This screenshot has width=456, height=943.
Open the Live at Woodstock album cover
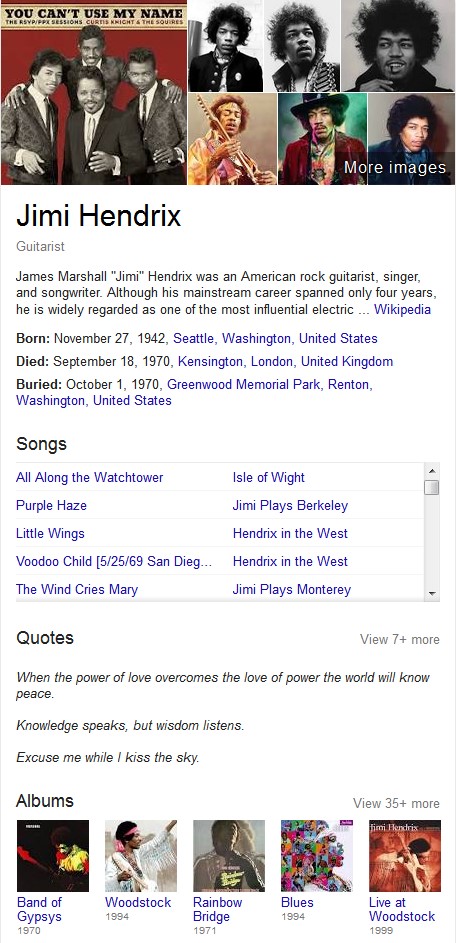(405, 855)
